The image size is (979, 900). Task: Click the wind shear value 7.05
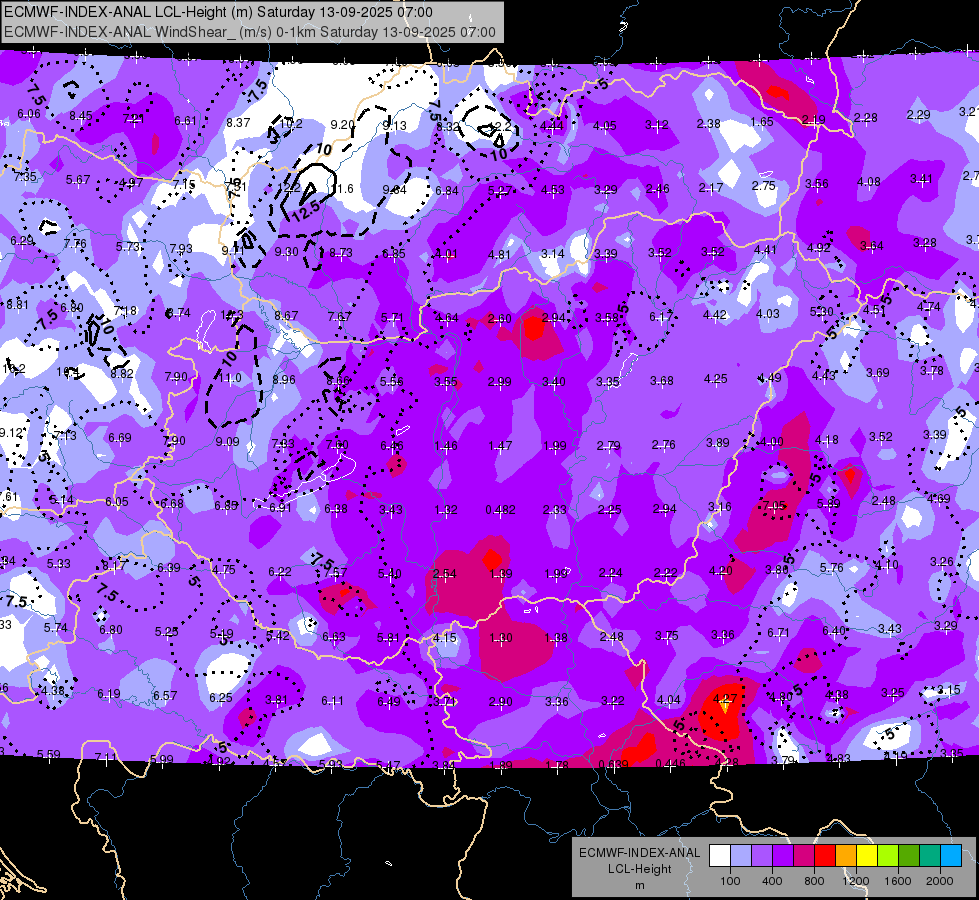[x=774, y=506]
